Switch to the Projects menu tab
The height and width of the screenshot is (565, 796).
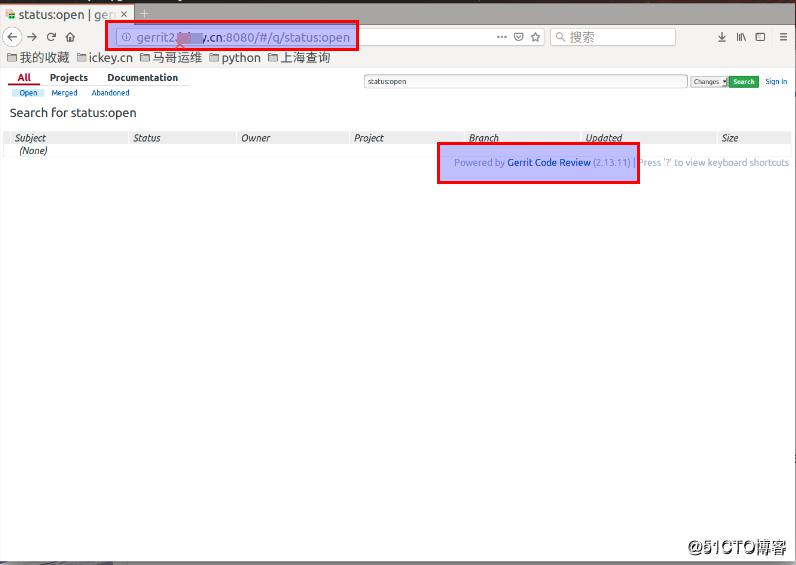[69, 78]
